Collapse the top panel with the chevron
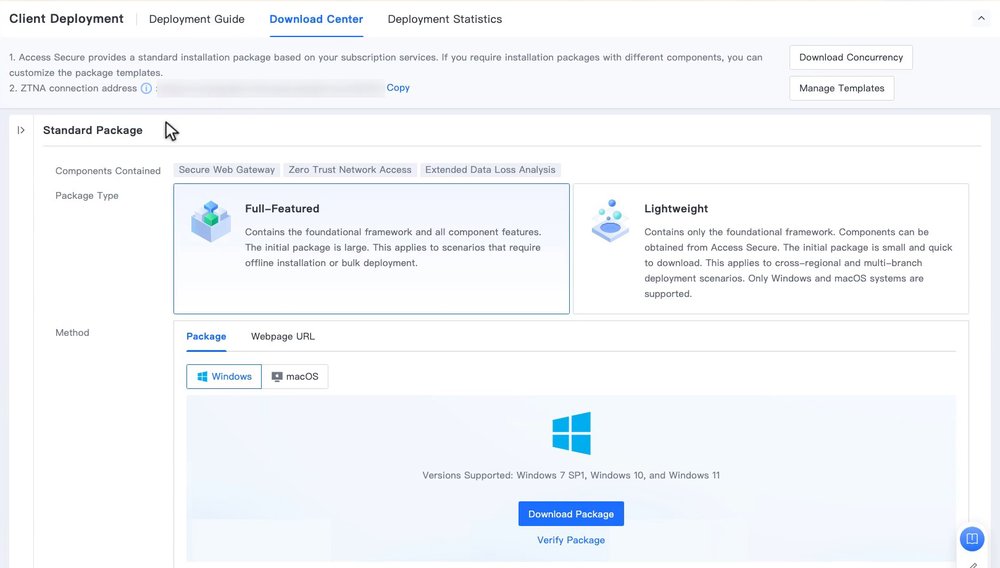The height and width of the screenshot is (568, 1000). [981, 18]
